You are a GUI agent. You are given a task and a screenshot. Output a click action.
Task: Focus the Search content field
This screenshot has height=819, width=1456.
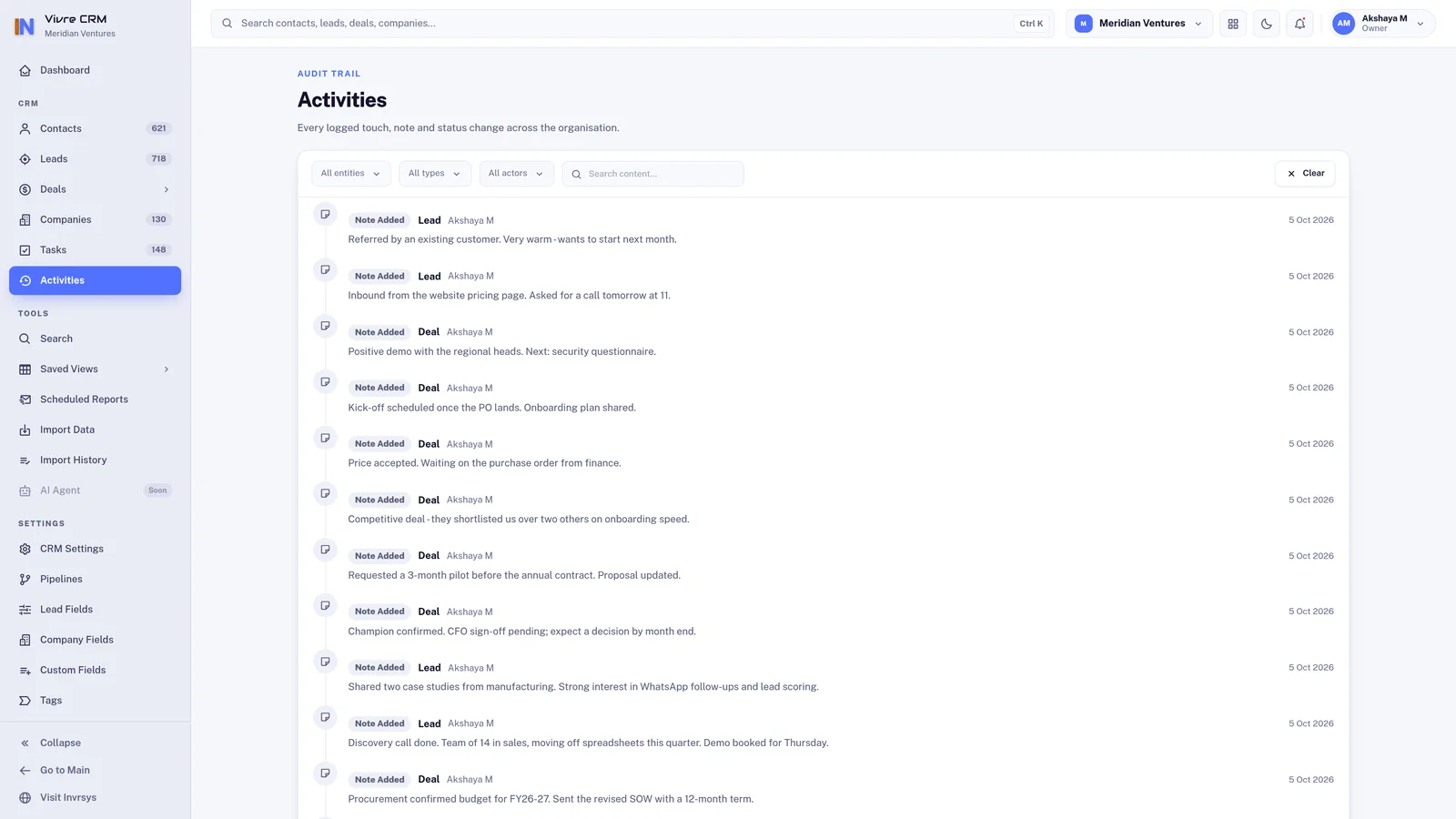652,174
